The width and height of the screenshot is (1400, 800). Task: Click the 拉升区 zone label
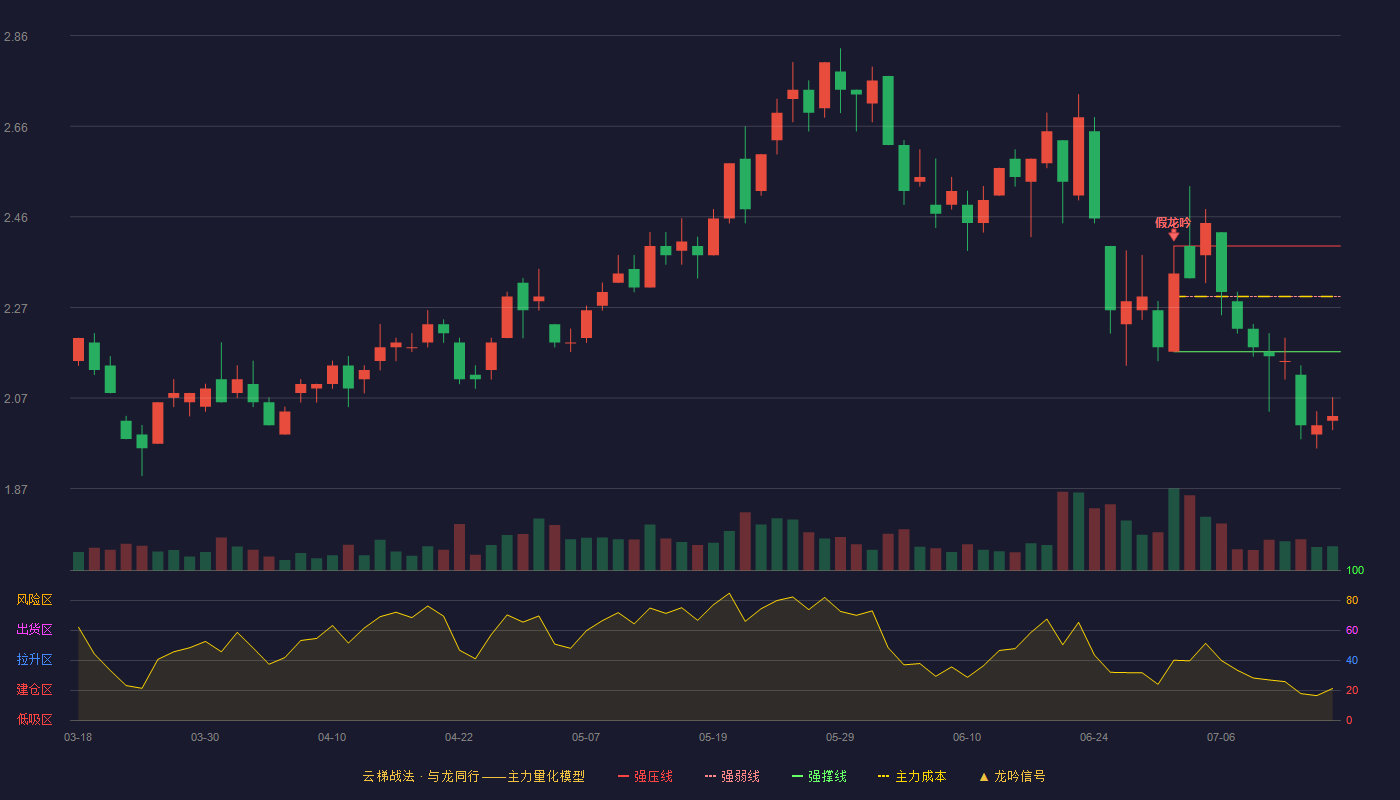[x=34, y=660]
